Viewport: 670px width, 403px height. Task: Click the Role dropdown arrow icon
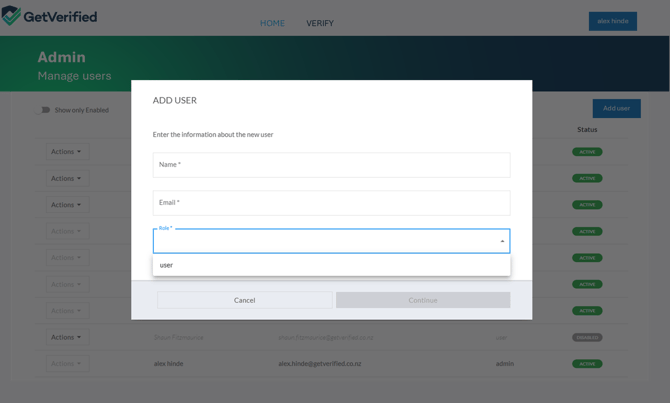(x=502, y=241)
